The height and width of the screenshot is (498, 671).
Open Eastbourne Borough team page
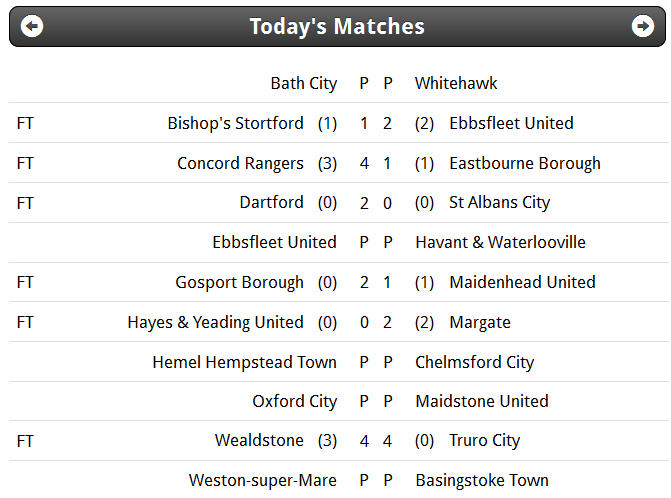[525, 163]
